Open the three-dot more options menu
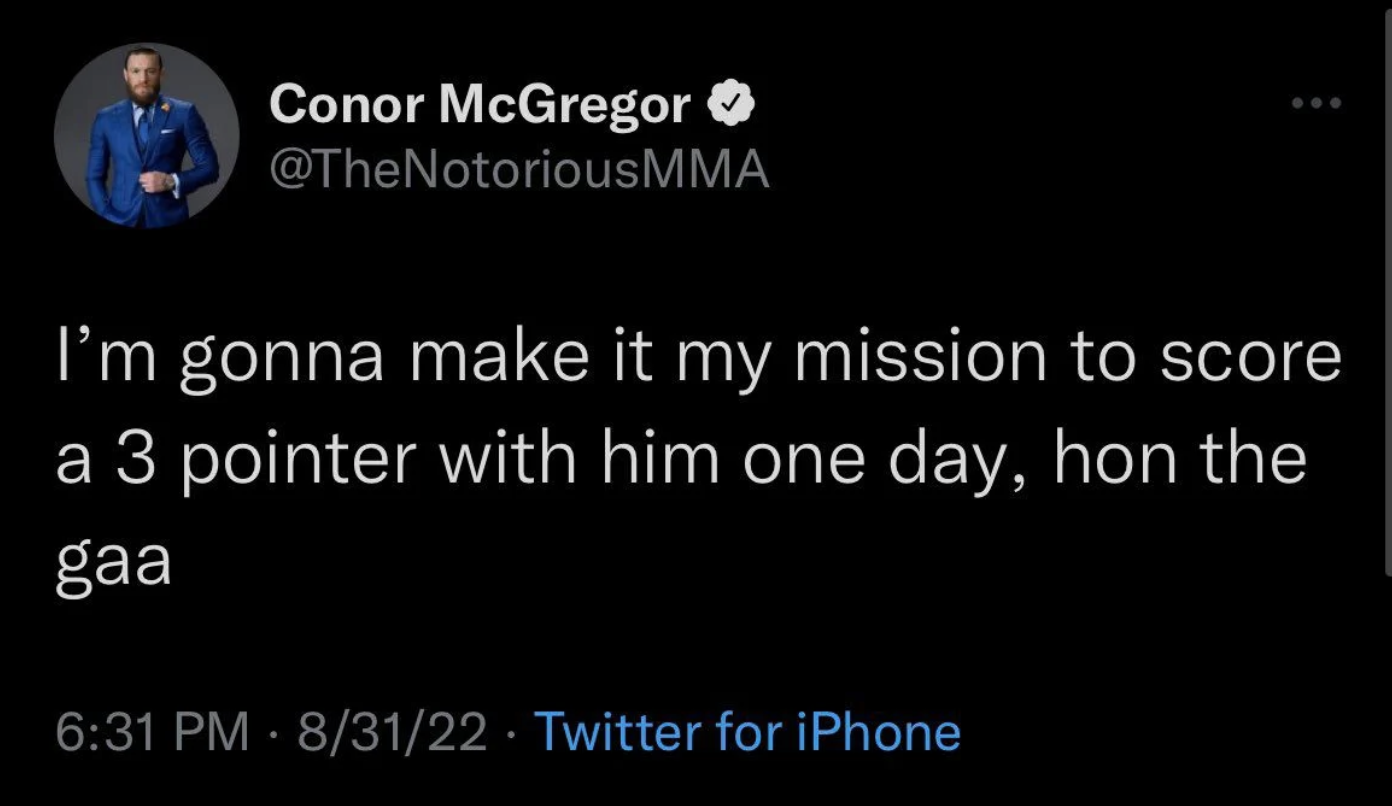Image resolution: width=1392 pixels, height=806 pixels. click(x=1315, y=104)
